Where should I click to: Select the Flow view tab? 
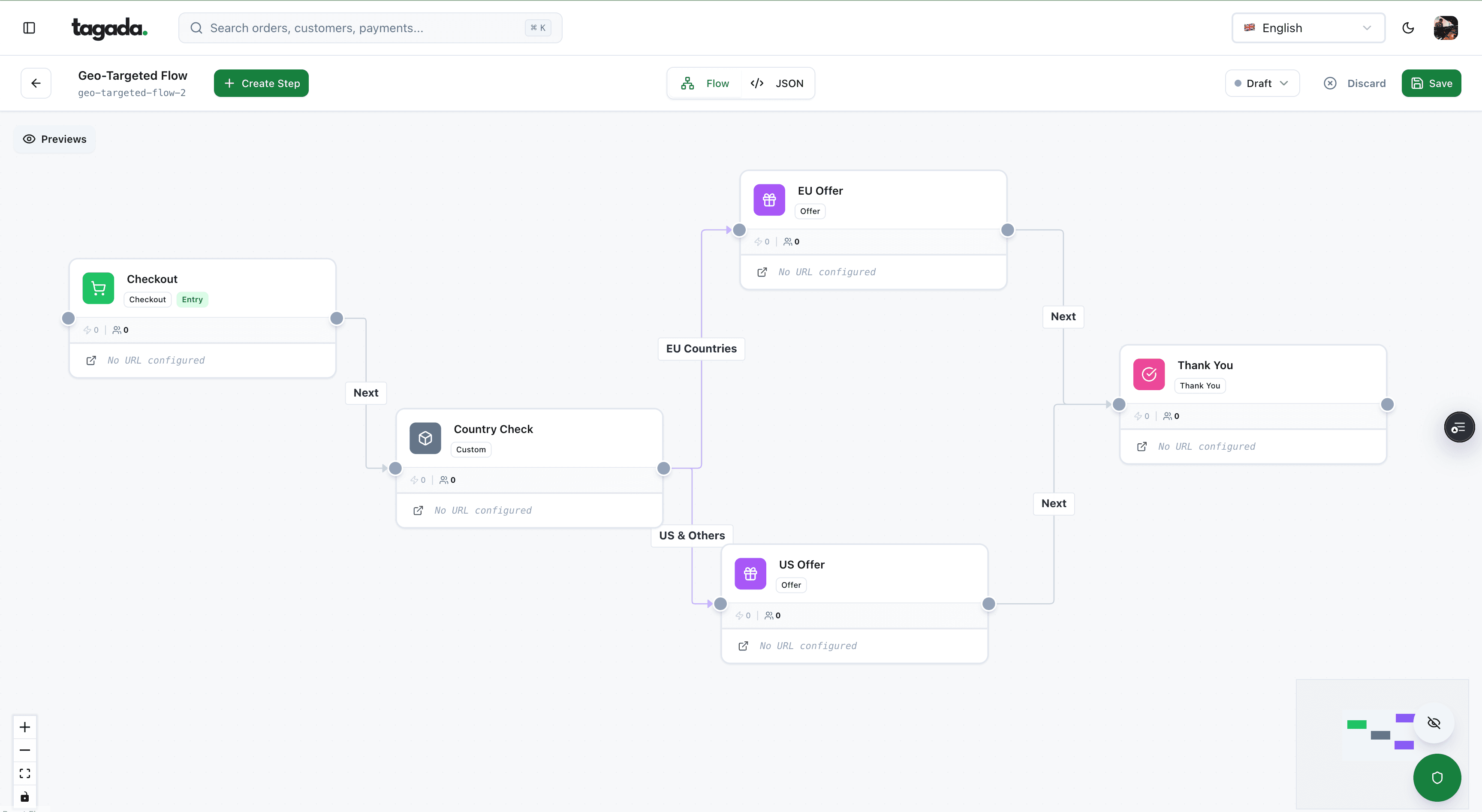[705, 83]
